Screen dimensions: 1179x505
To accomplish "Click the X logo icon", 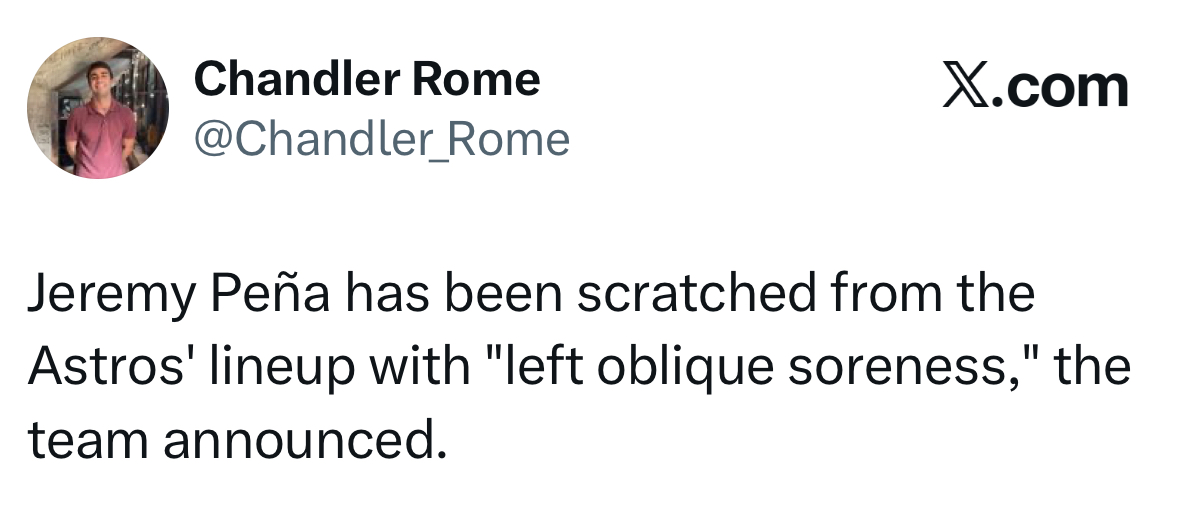I will coord(966,88).
